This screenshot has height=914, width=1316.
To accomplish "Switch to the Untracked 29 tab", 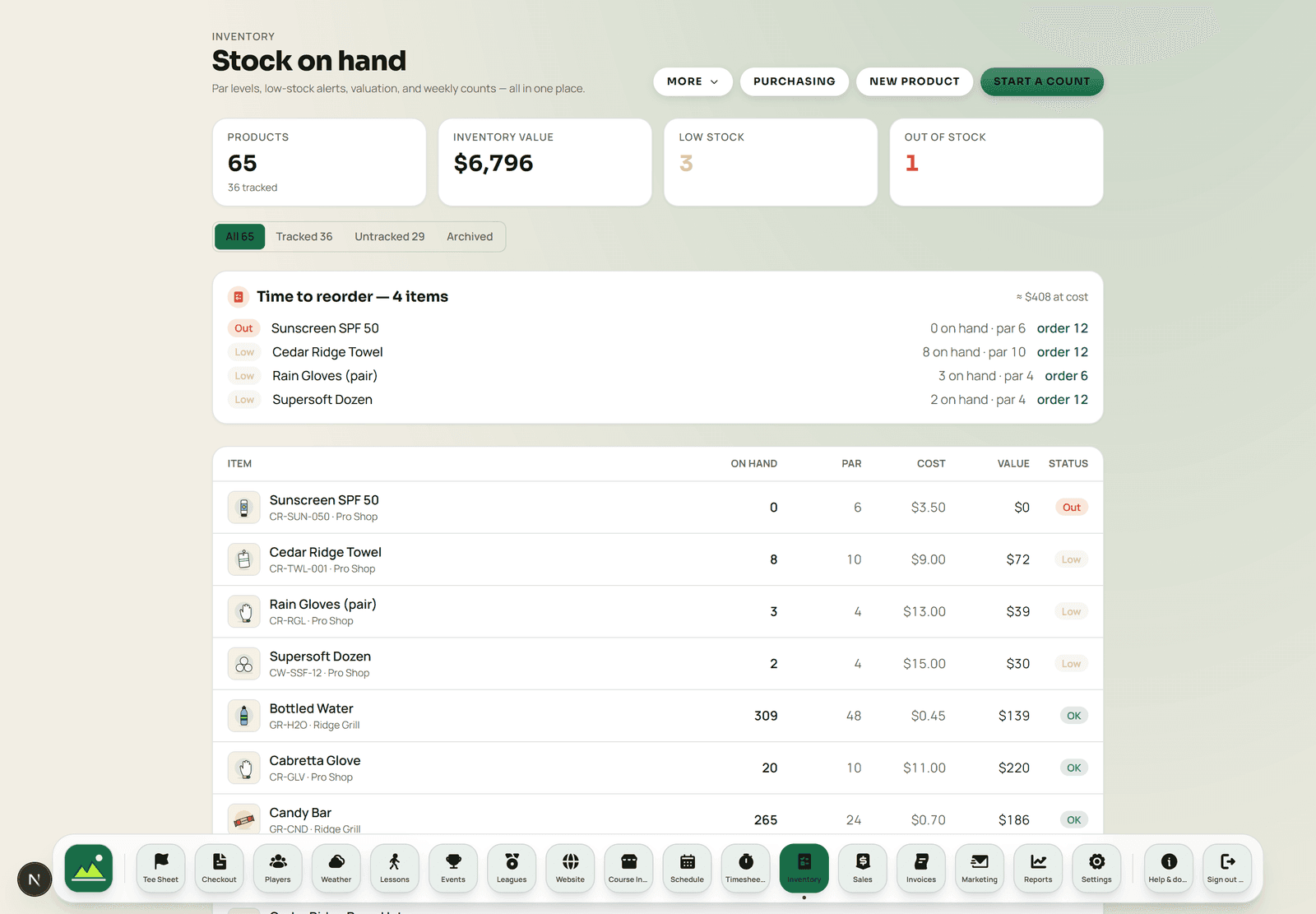I will click(x=390, y=237).
